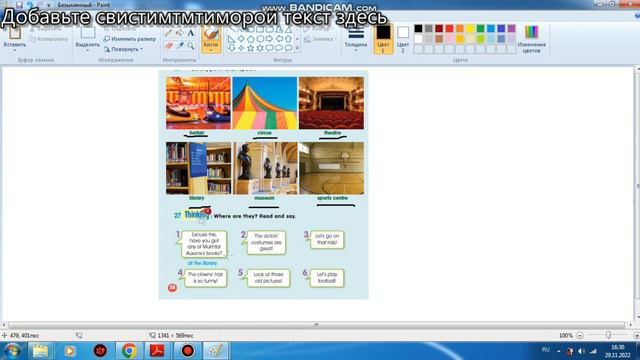Activate Color 2 (Цвет 2) button
640x360 pixels.
tap(403, 39)
